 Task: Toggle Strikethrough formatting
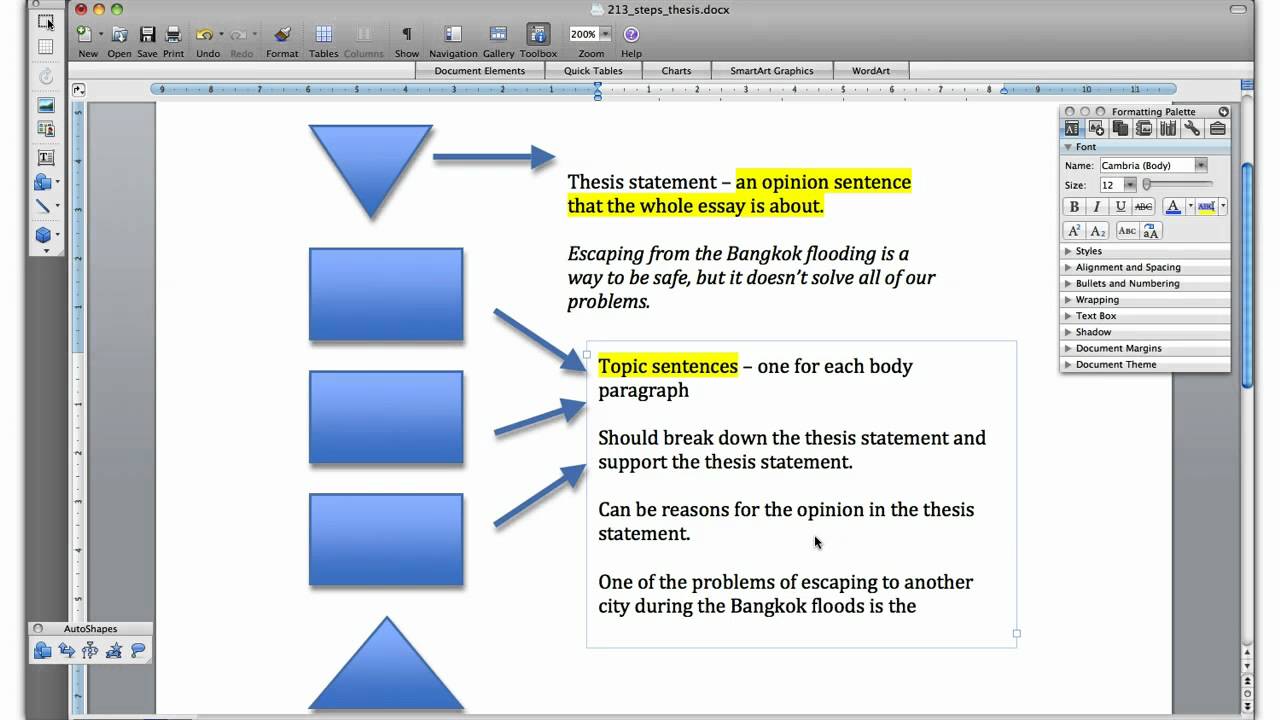pos(1144,207)
